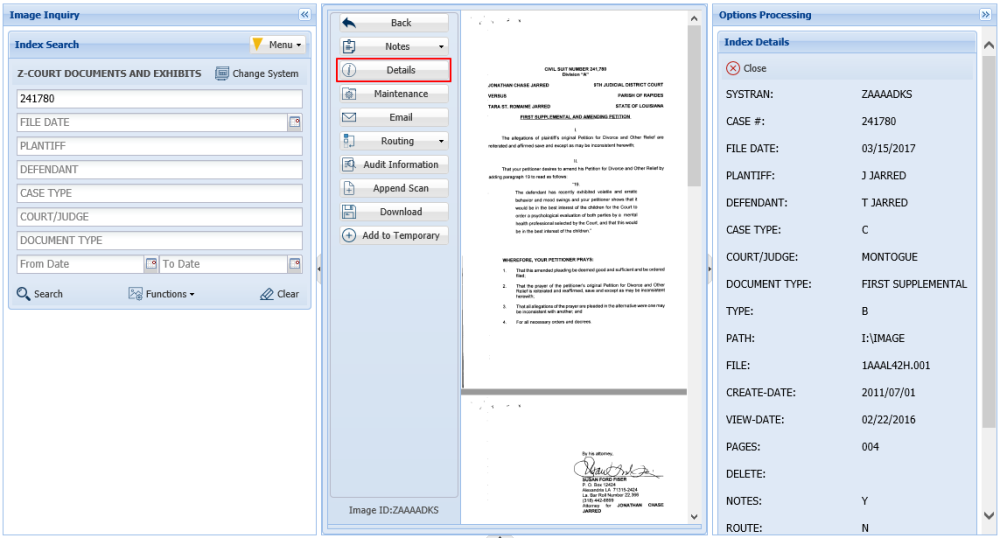Click the FILE DATE input field
This screenshot has height=538, width=1000.
click(152, 122)
